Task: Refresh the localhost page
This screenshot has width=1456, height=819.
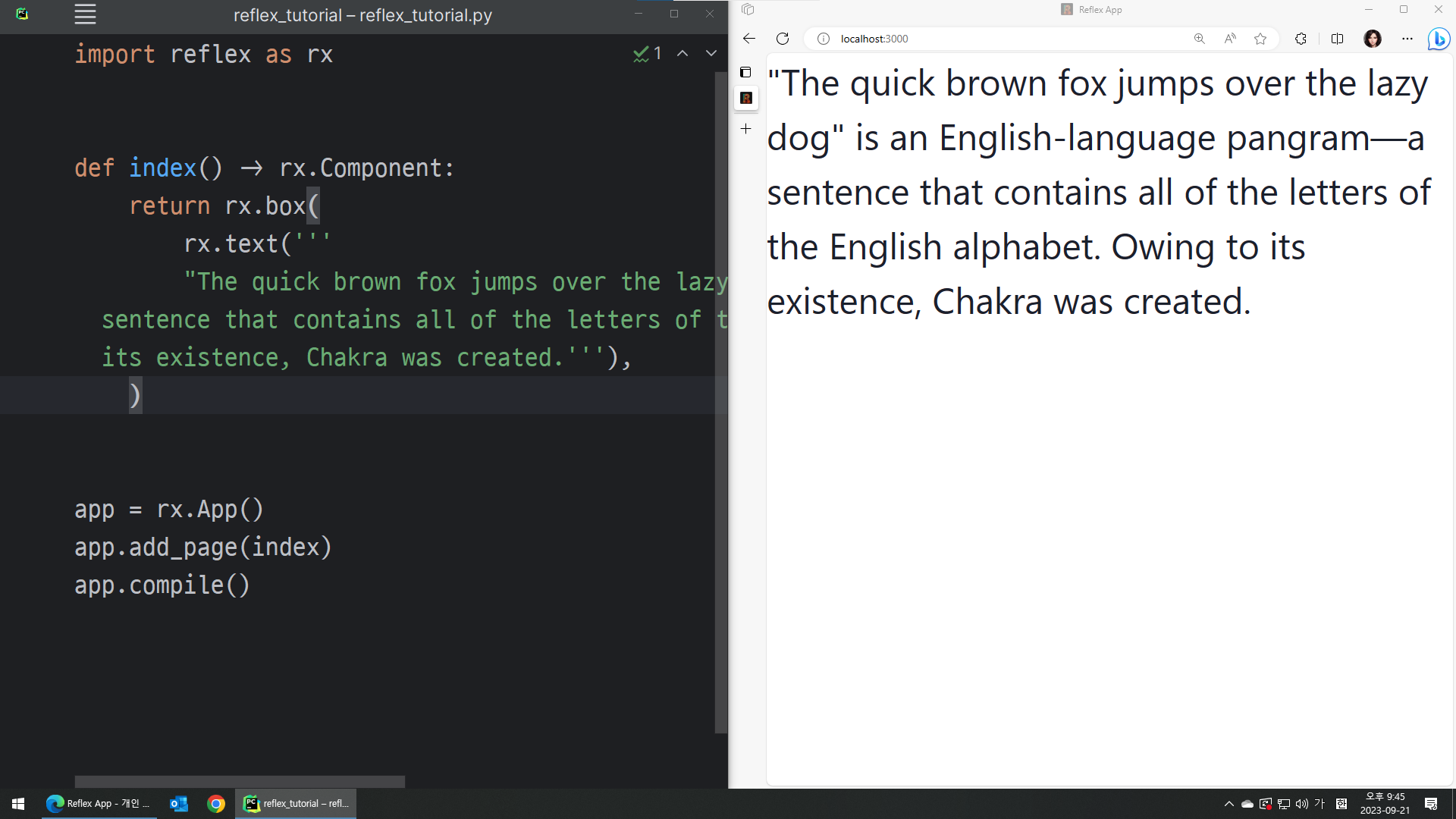Action: coord(783,39)
